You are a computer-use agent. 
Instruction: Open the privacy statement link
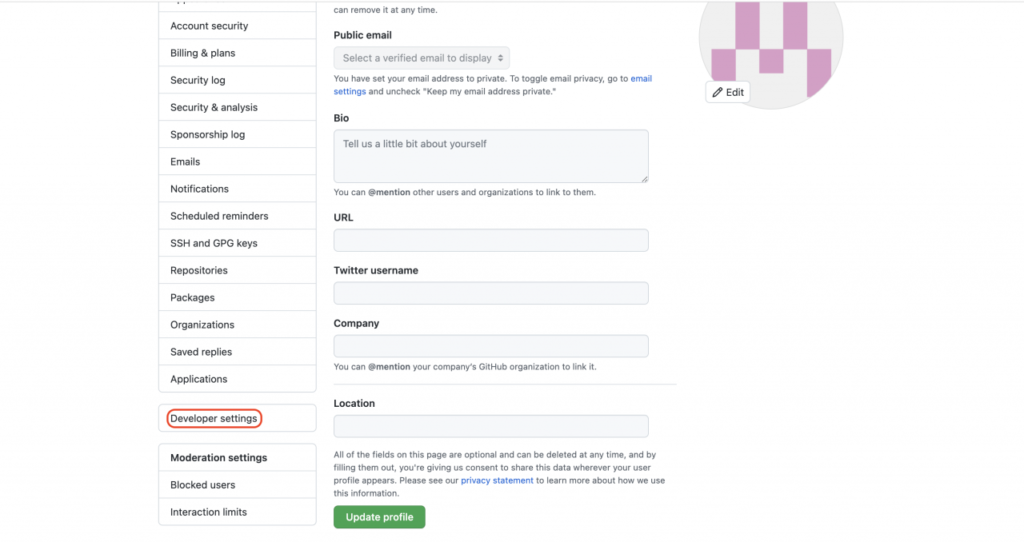(497, 481)
